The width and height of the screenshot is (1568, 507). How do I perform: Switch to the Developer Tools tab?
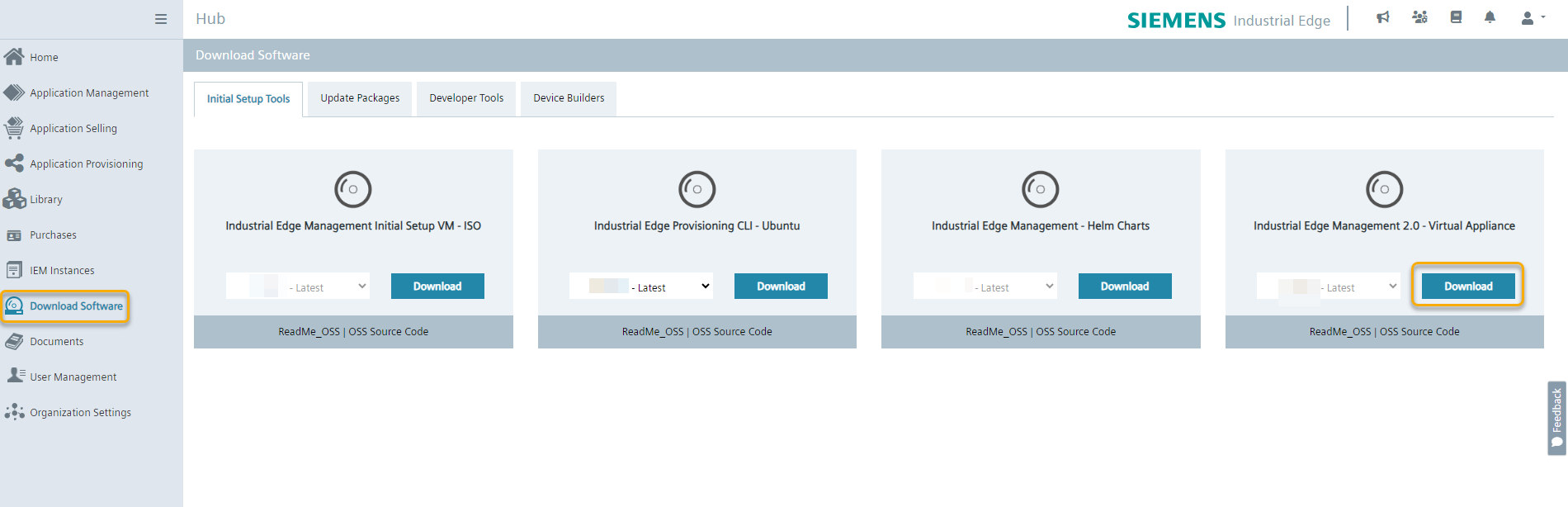[466, 98]
